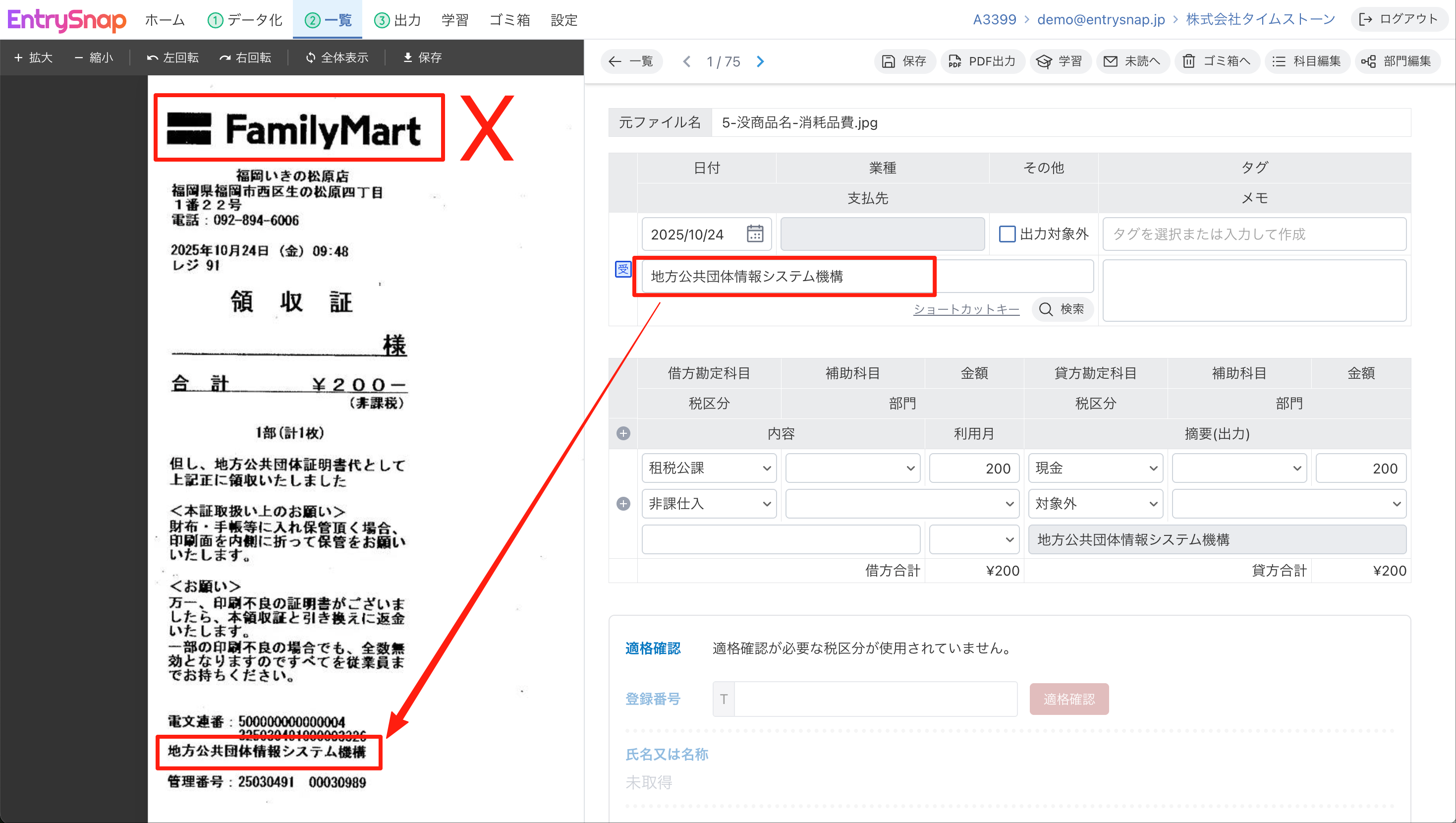Open the 租税公課 debit account dropdown
1456x823 pixels.
click(709, 468)
